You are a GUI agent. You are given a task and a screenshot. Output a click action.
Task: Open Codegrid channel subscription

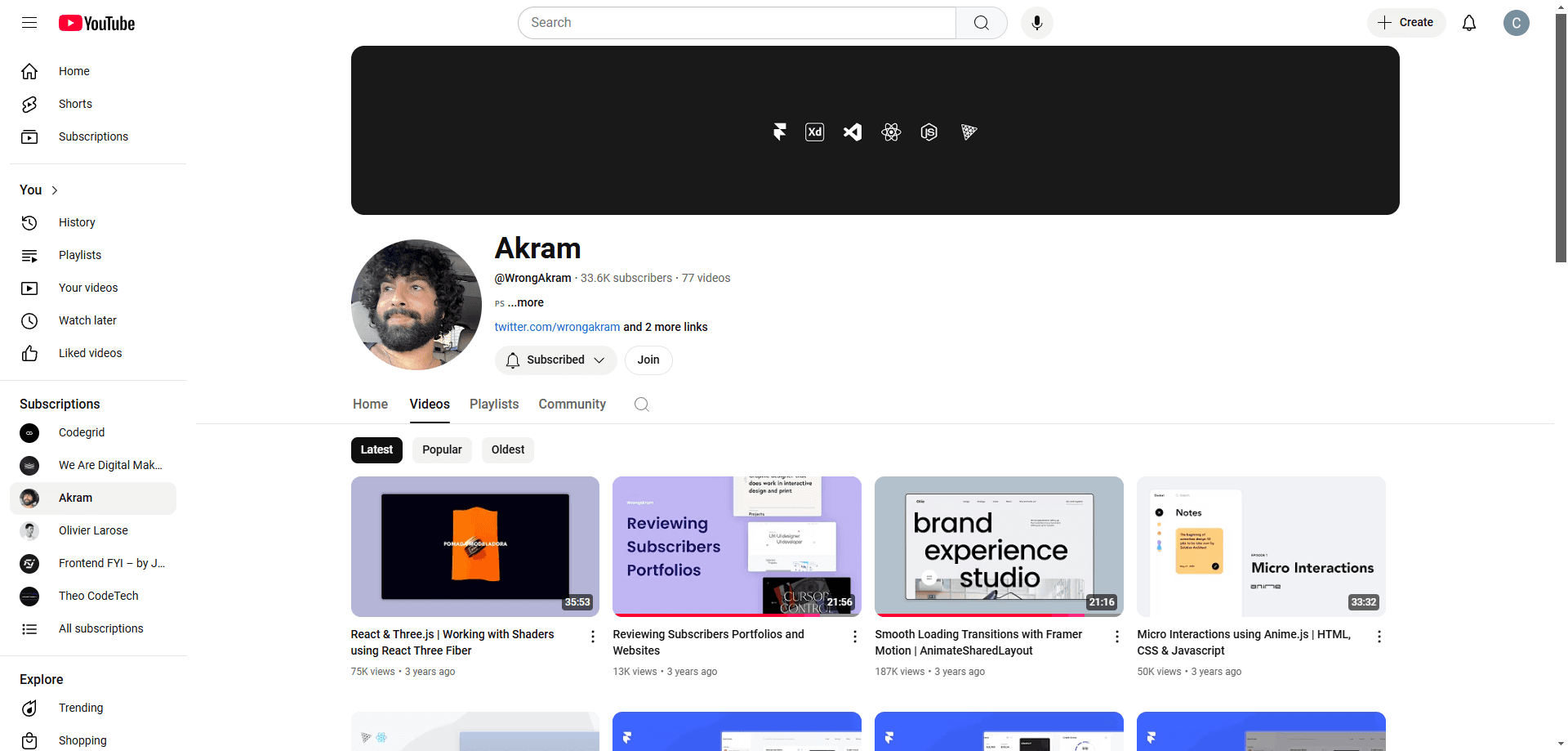pos(93,432)
